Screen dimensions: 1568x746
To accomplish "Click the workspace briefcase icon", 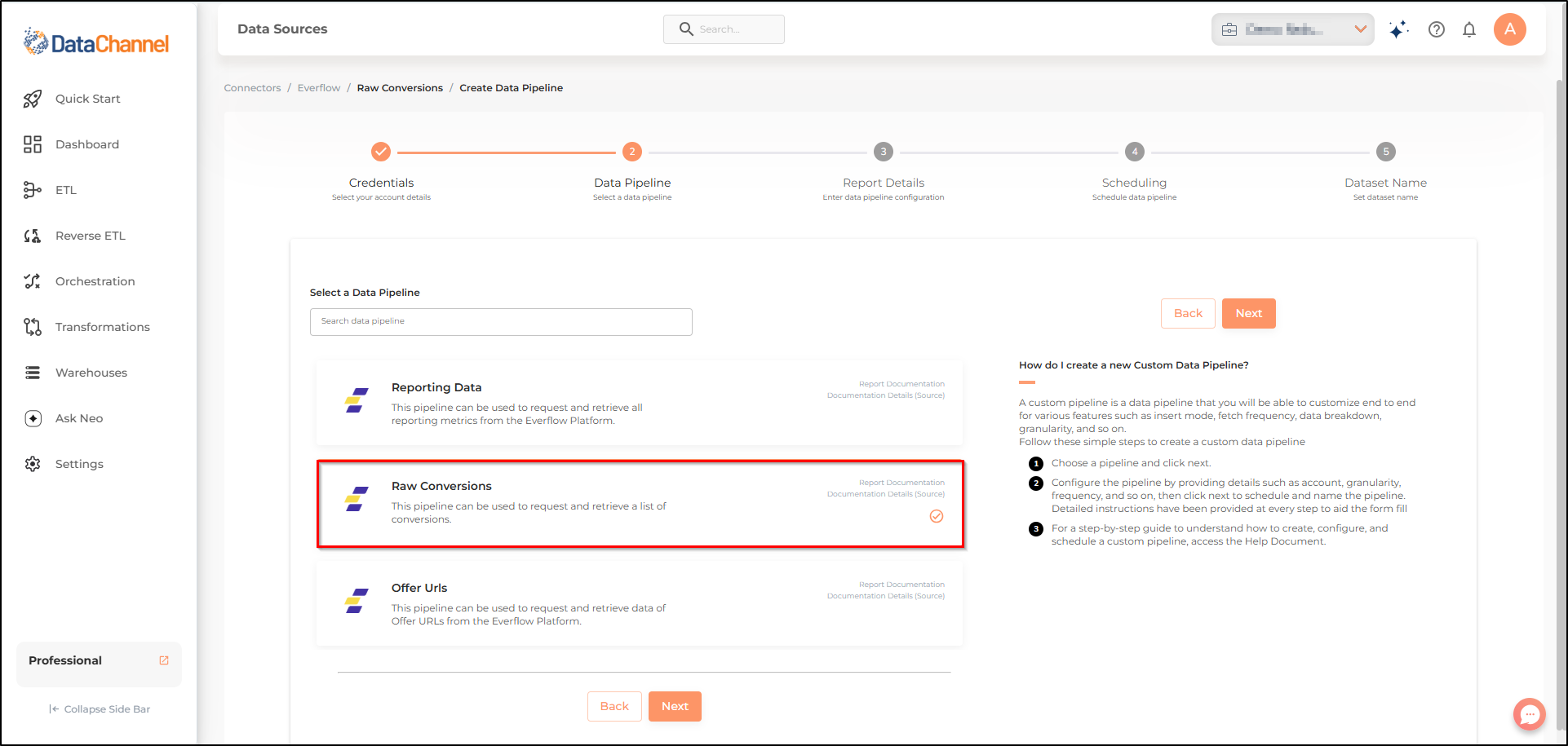I will tap(1229, 29).
